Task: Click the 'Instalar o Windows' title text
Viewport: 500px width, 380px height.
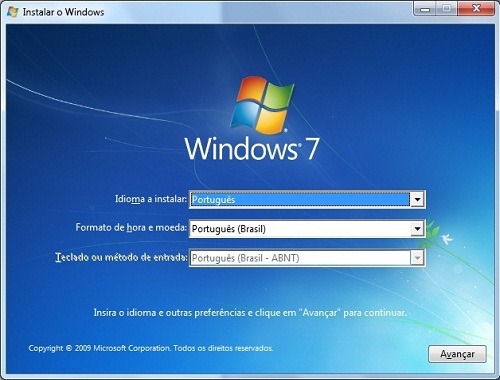Action: coord(63,12)
